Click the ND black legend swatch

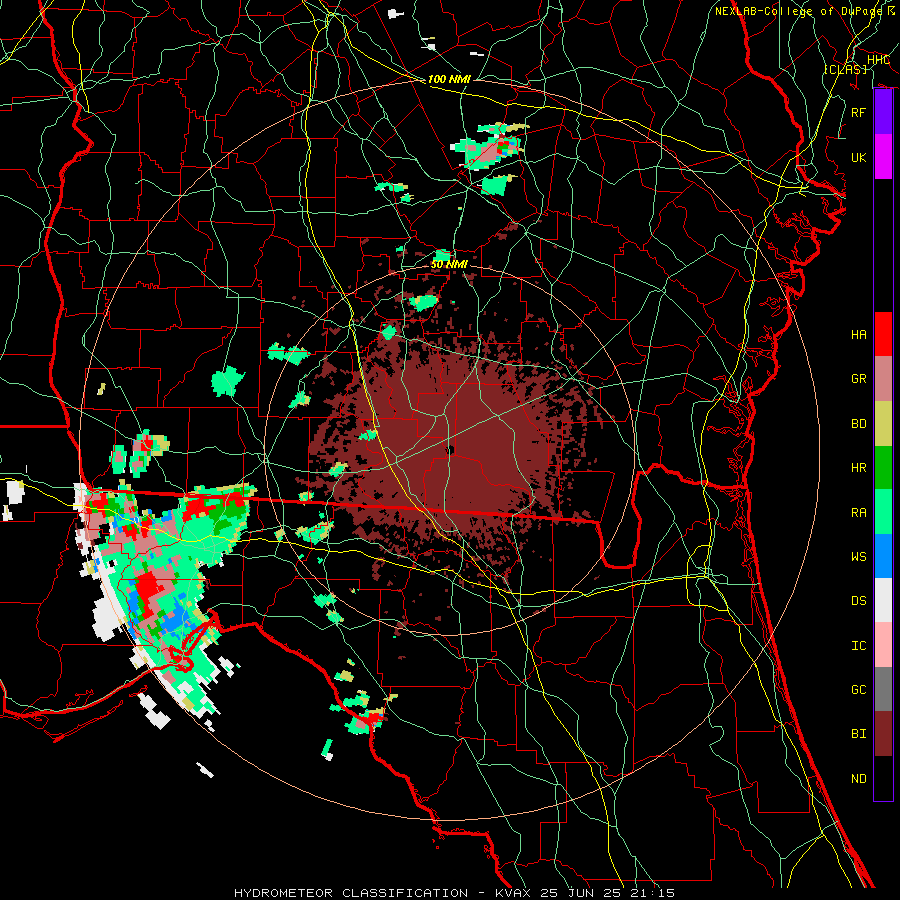pos(883,778)
